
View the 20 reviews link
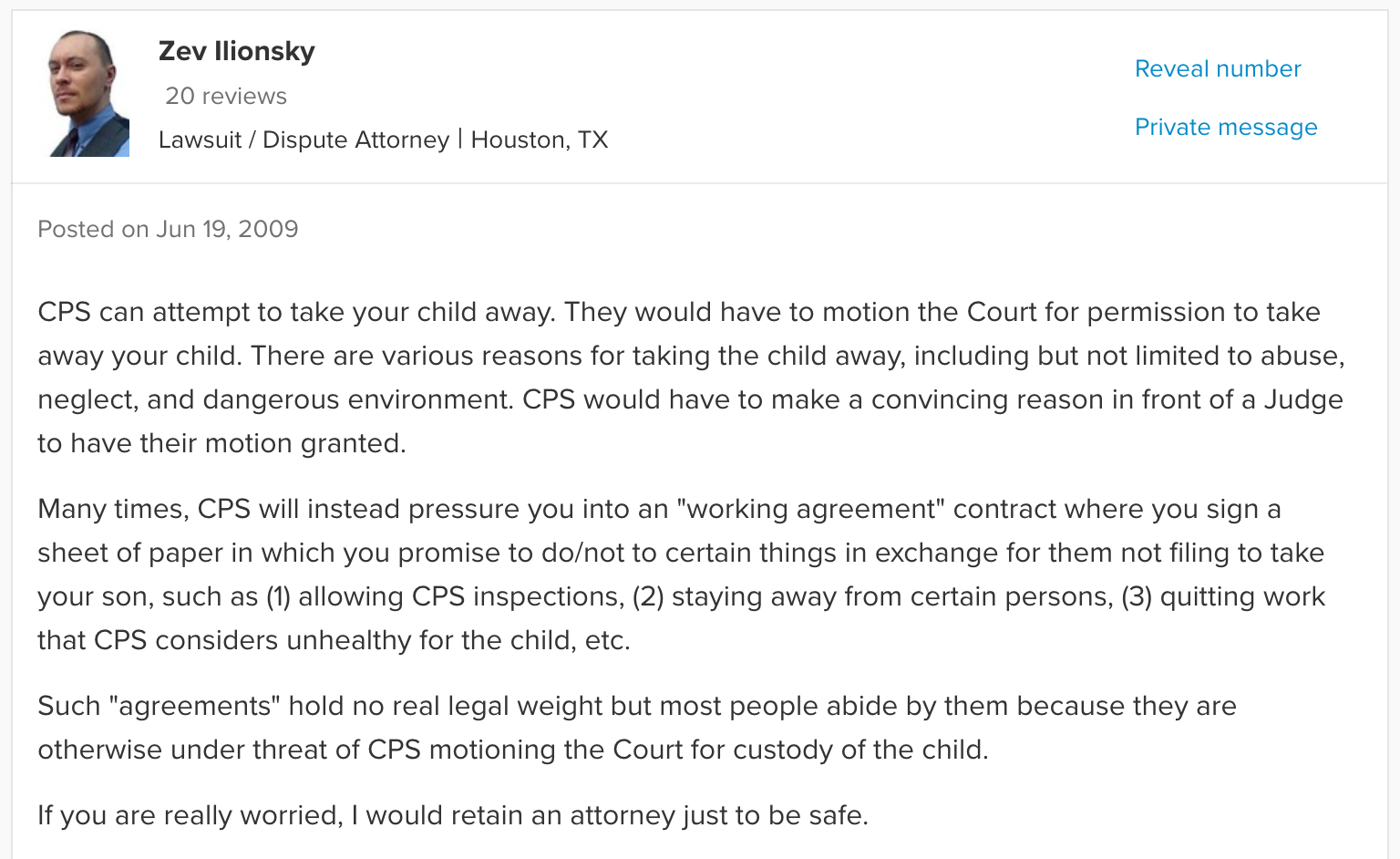click(x=226, y=96)
